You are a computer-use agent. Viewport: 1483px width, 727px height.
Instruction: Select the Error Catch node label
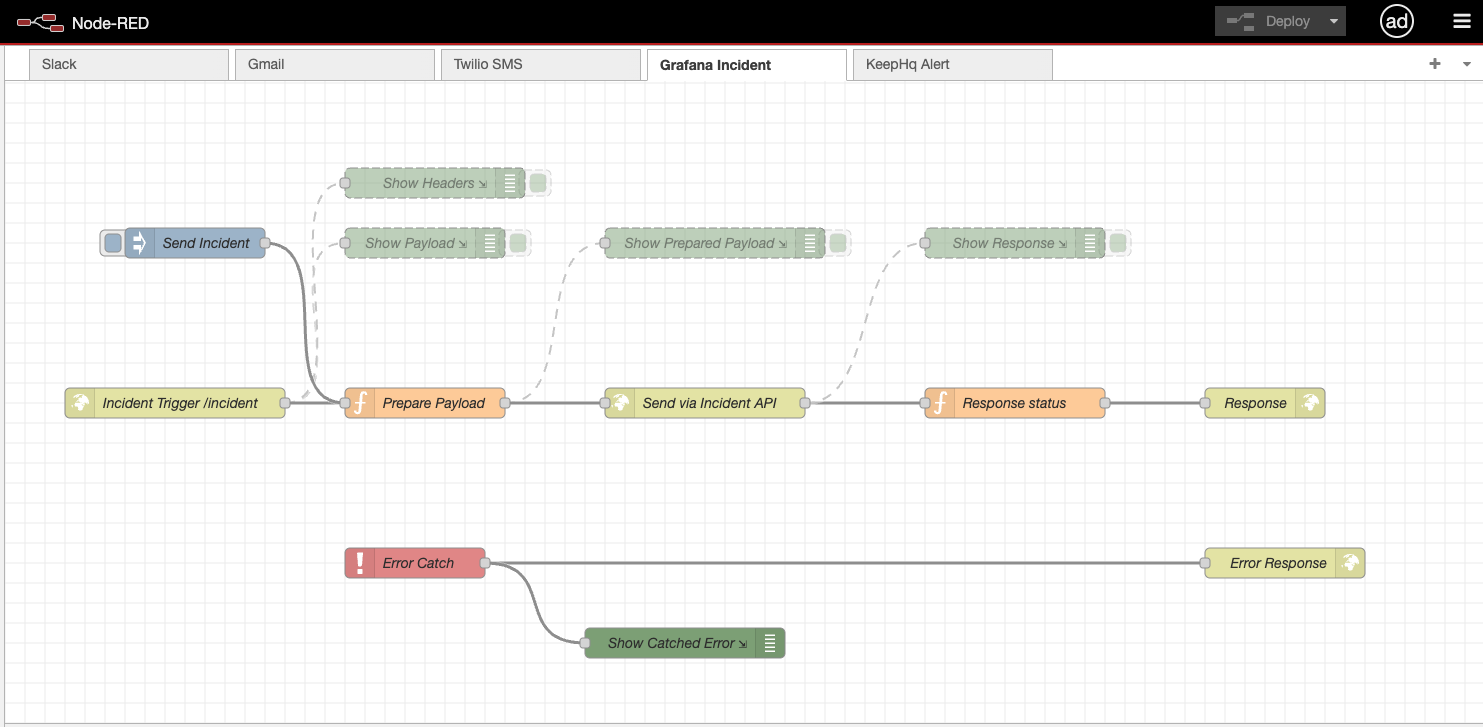point(418,563)
